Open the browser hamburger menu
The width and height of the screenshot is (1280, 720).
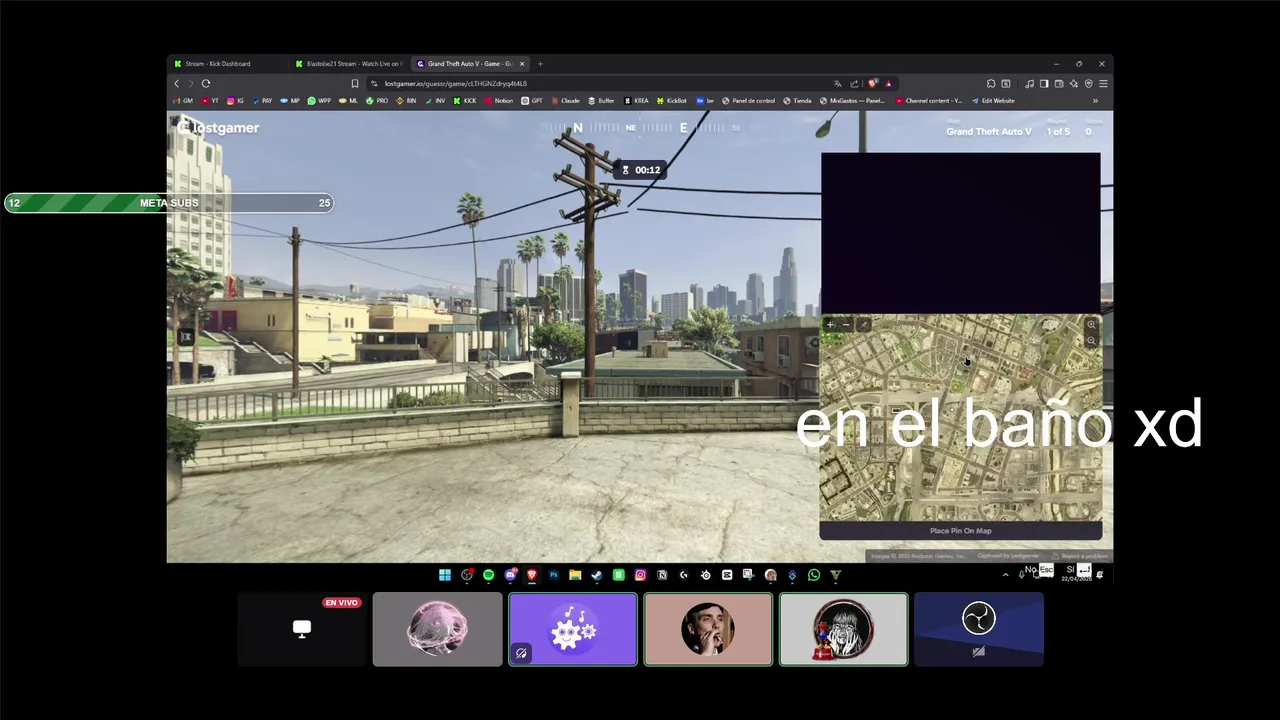(x=1103, y=83)
